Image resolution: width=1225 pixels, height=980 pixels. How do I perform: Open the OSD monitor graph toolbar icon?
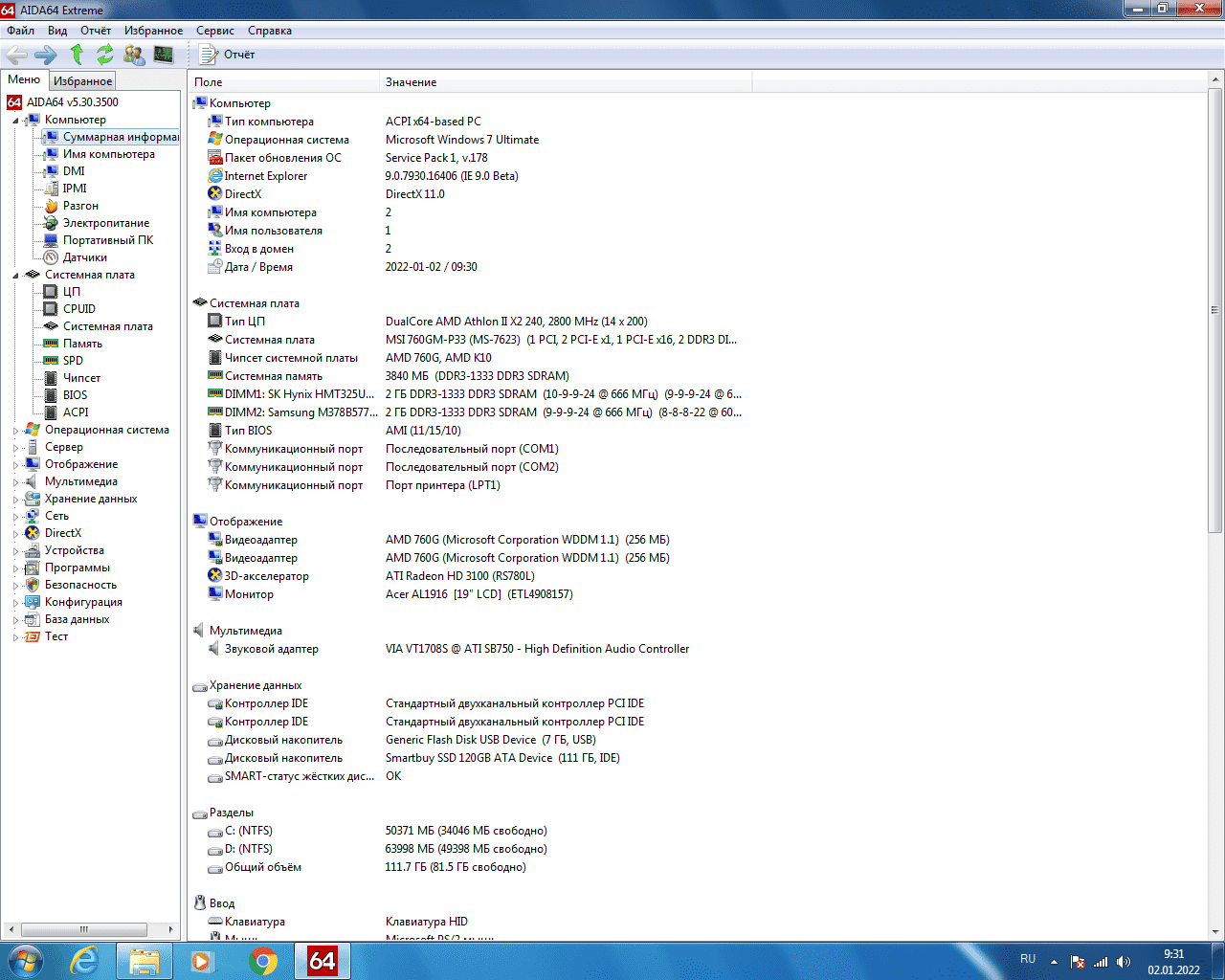[x=164, y=55]
